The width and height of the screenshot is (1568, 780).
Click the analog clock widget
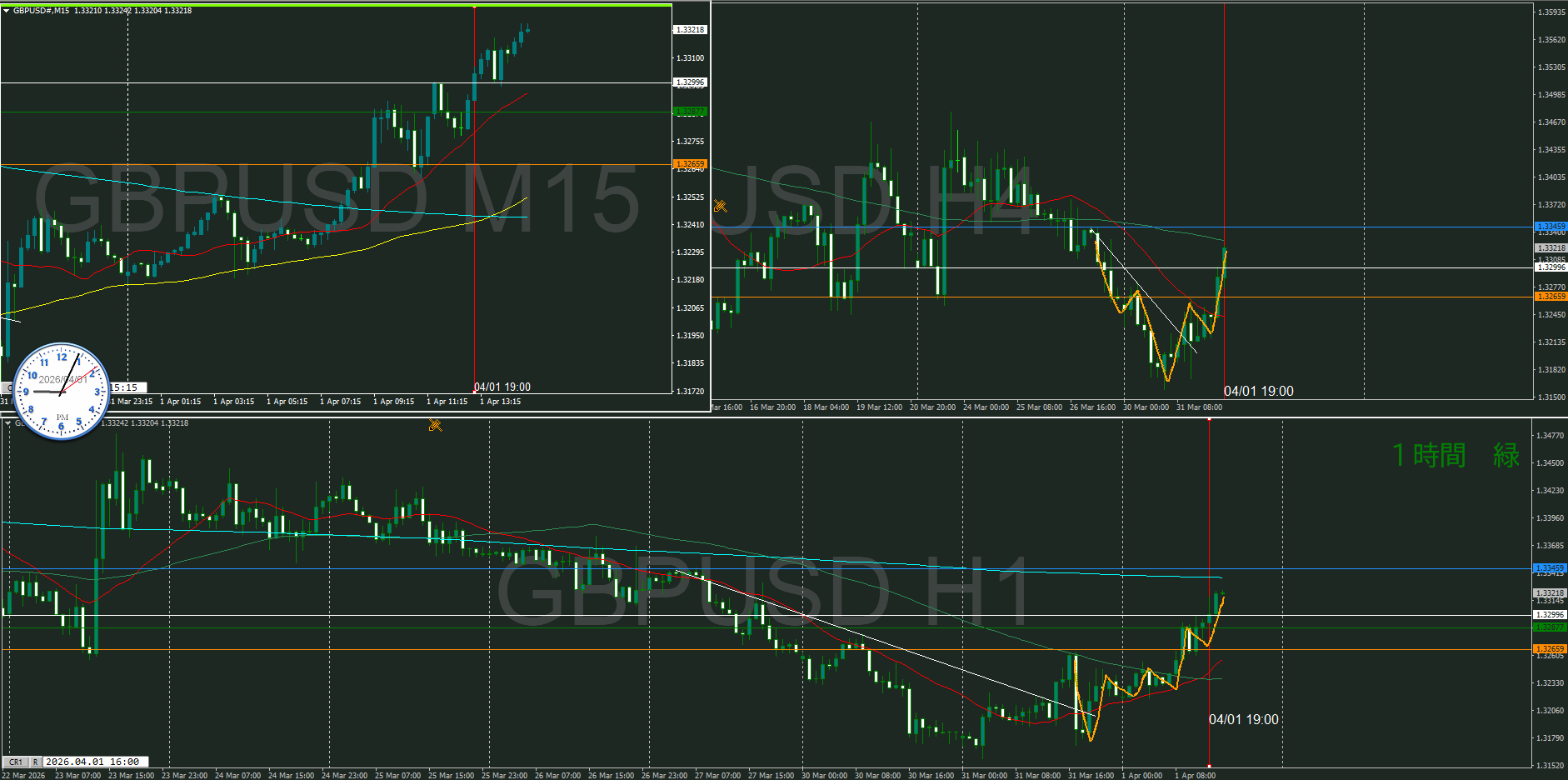[62, 391]
